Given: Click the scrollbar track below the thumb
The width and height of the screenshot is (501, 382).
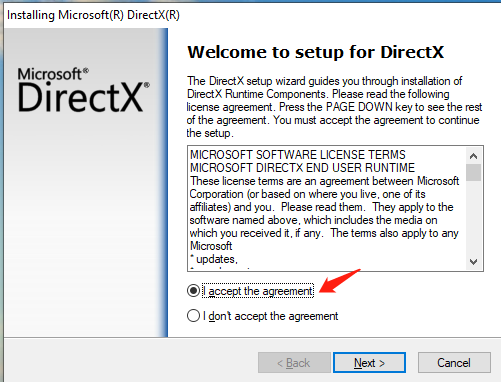Looking at the screenshot, I should coord(473,218).
